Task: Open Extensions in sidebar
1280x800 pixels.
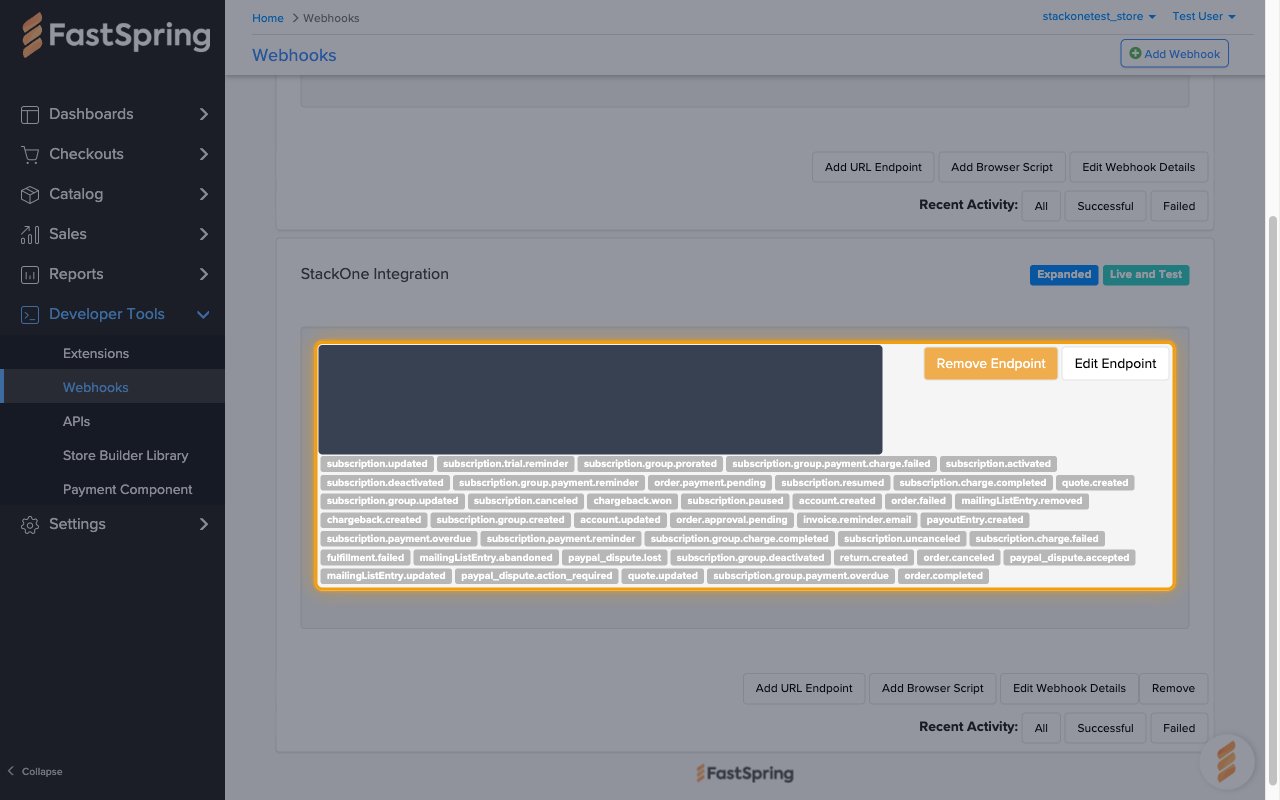Action: (x=96, y=353)
